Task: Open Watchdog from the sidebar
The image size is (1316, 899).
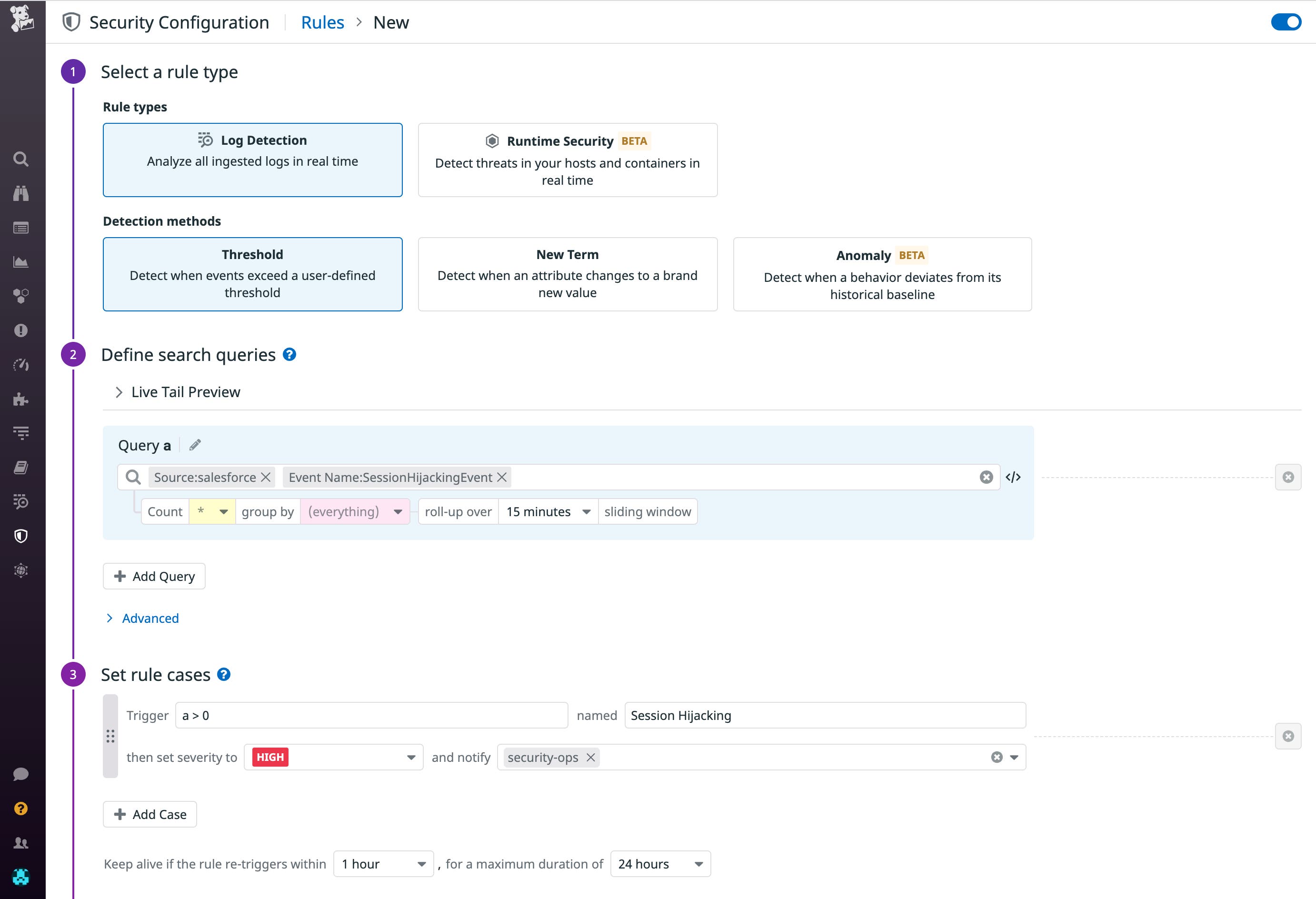Action: click(x=21, y=193)
